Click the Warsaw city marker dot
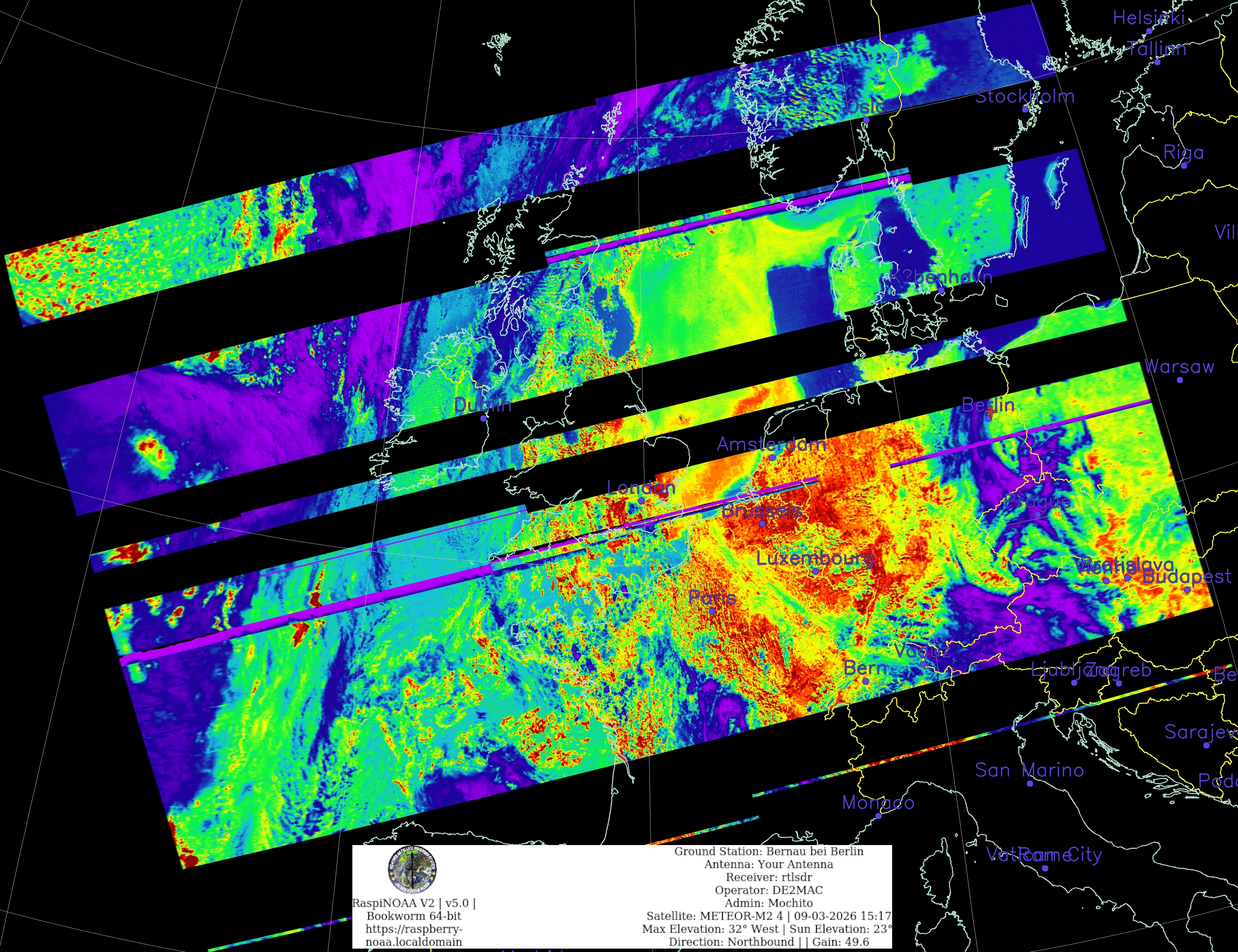 [x=1180, y=380]
